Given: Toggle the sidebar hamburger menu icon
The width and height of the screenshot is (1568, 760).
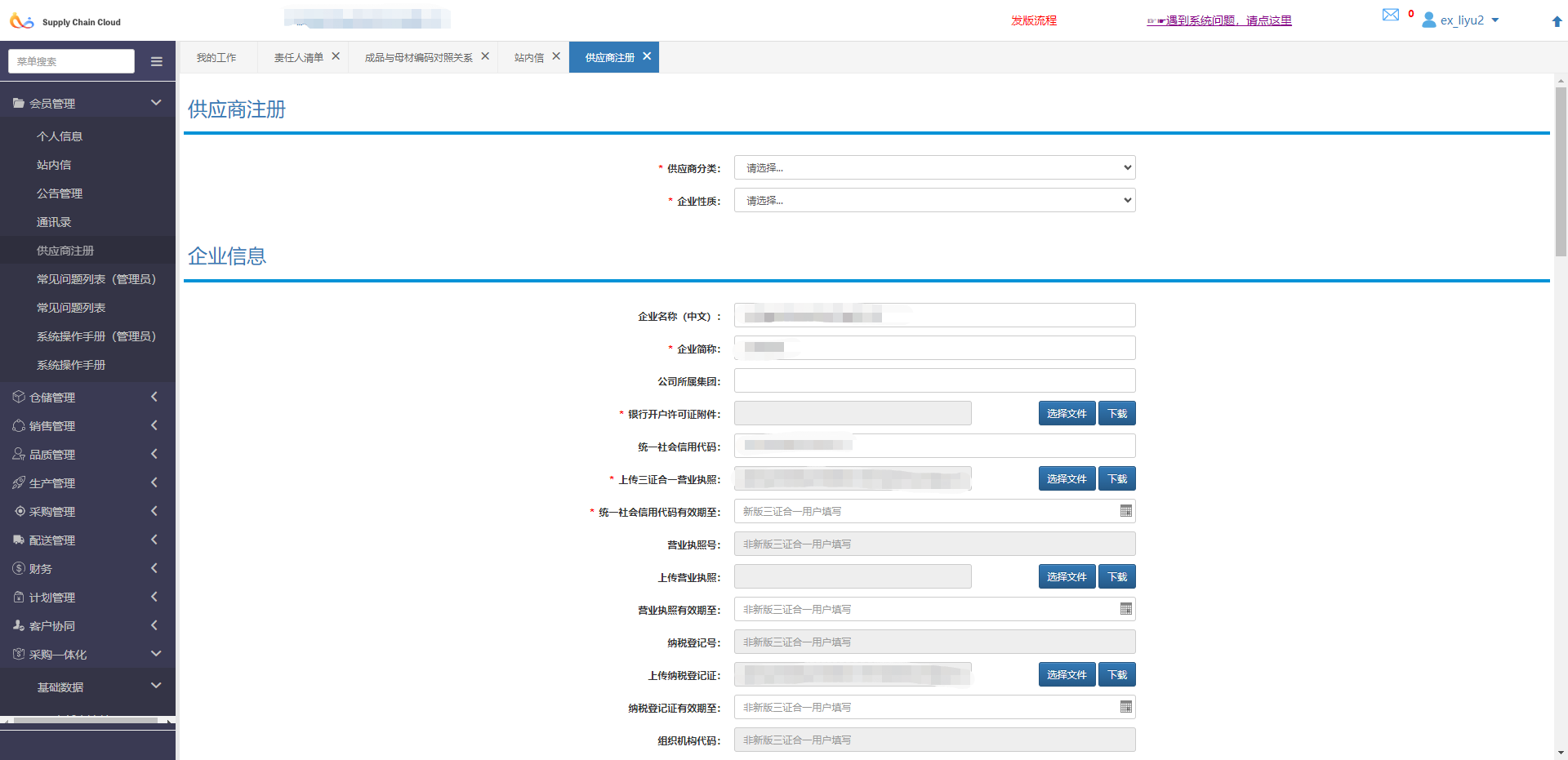Looking at the screenshot, I should 157,61.
